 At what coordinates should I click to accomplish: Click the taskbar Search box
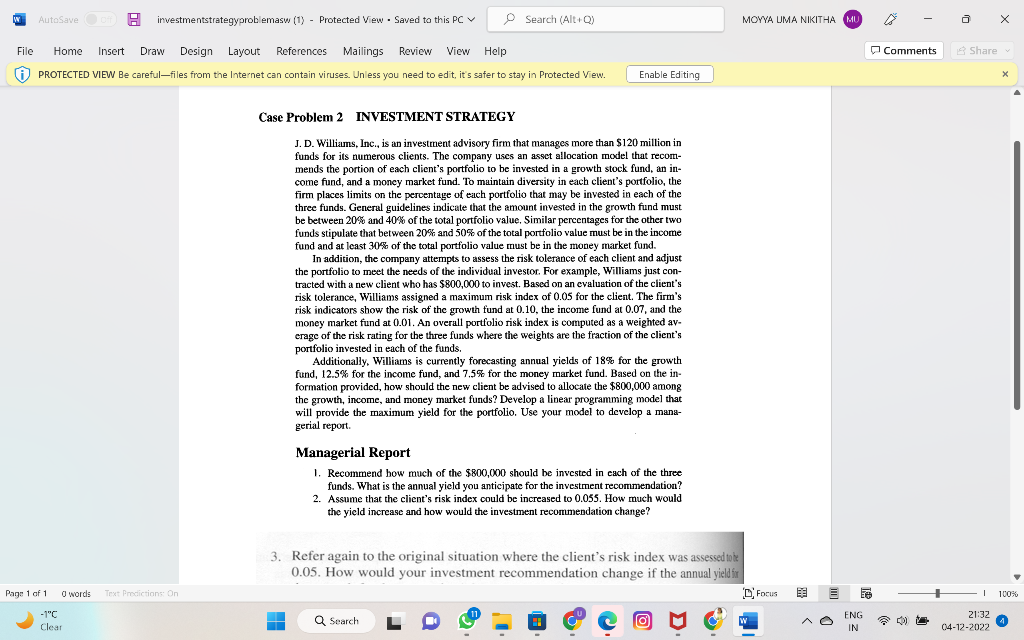pos(336,621)
